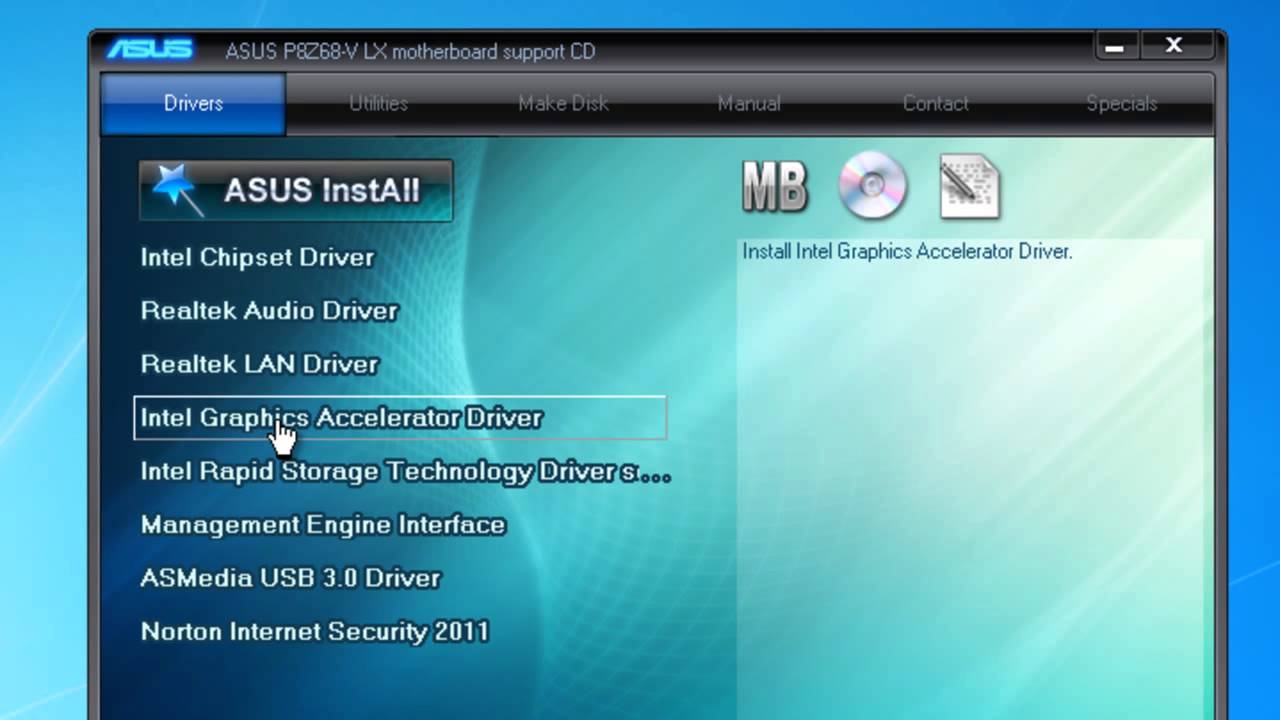Select the Manual tab
The height and width of the screenshot is (720, 1280).
tap(749, 104)
